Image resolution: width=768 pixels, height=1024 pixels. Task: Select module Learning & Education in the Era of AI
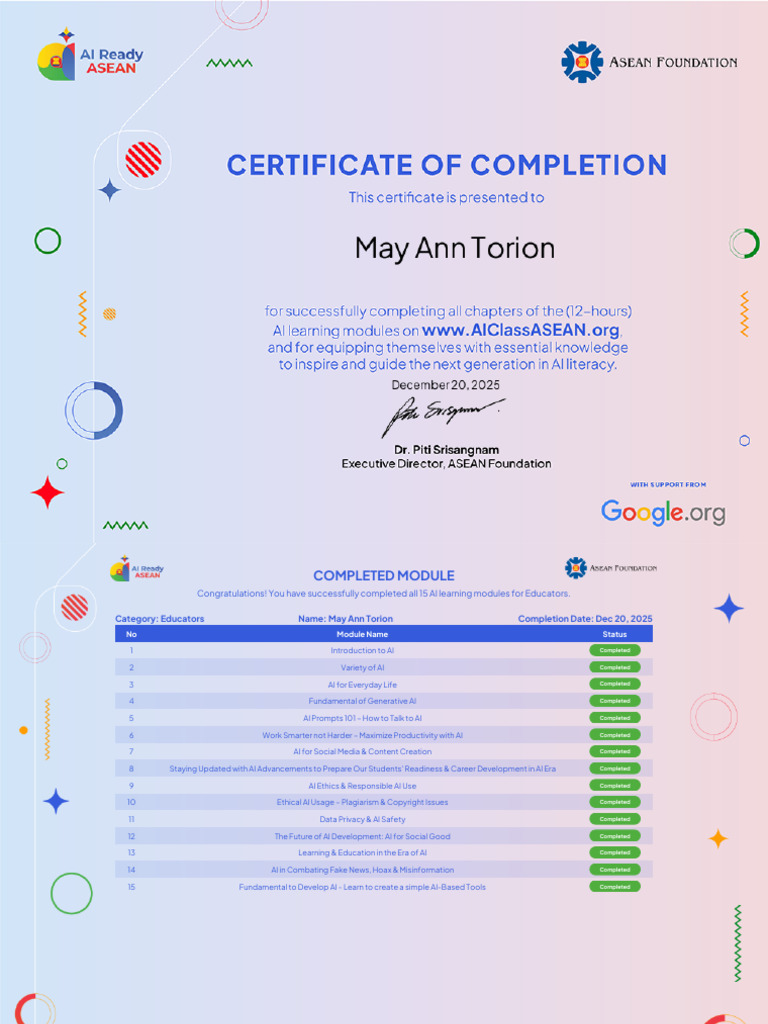(362, 852)
